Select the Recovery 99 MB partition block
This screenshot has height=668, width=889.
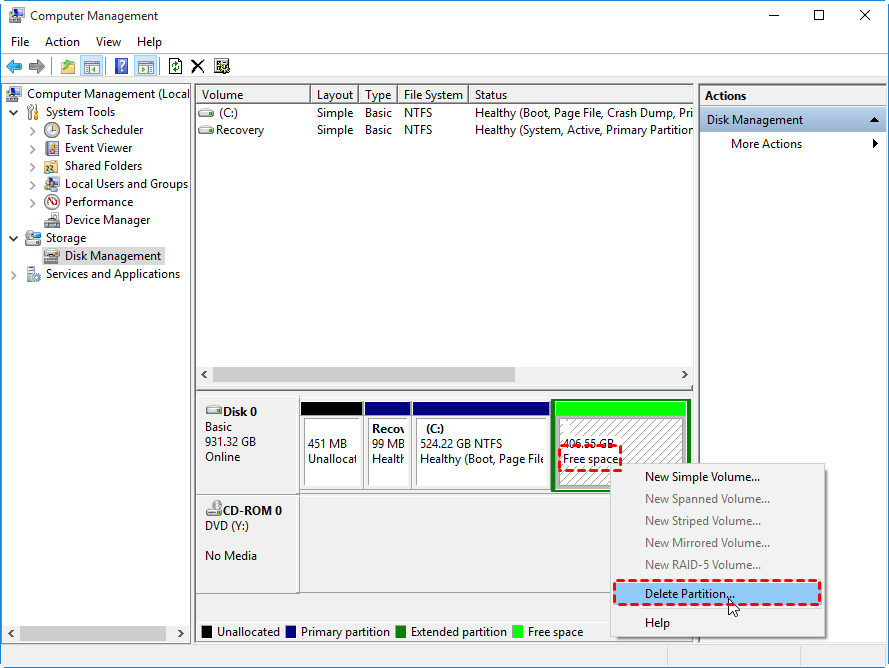click(x=388, y=445)
